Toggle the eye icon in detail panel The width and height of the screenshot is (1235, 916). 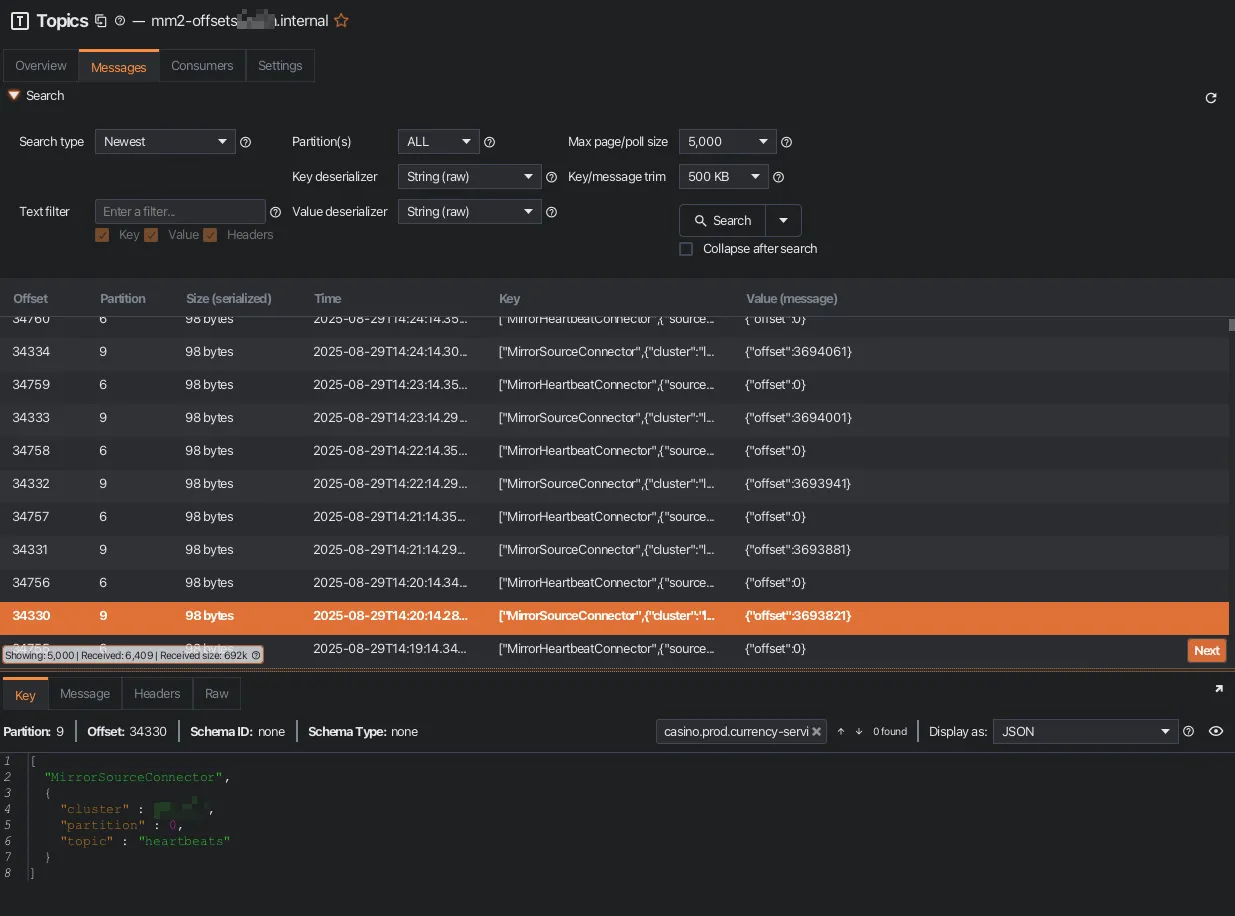click(1216, 732)
